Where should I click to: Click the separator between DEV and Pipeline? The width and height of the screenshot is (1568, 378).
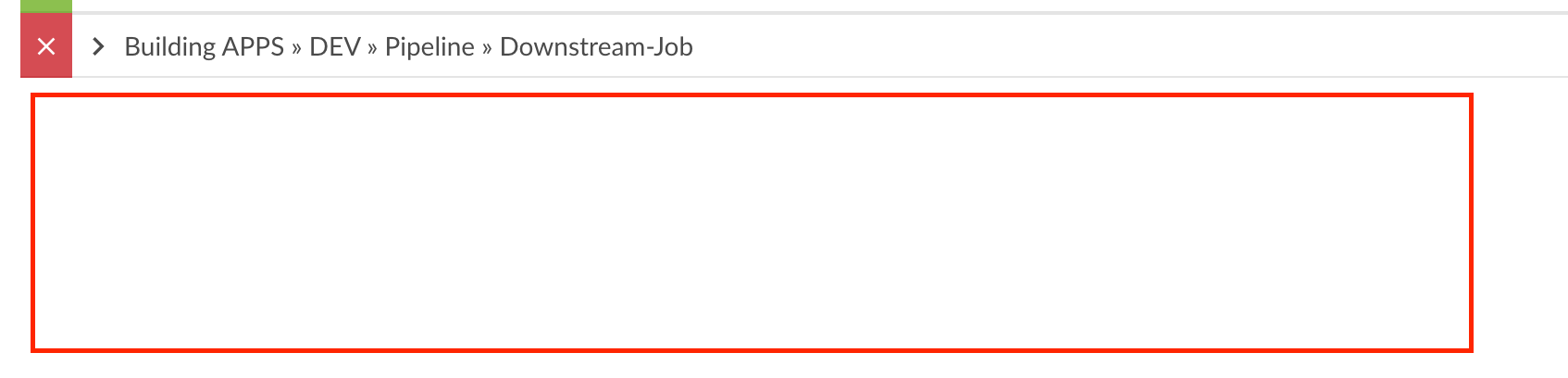pyautogui.click(x=372, y=48)
